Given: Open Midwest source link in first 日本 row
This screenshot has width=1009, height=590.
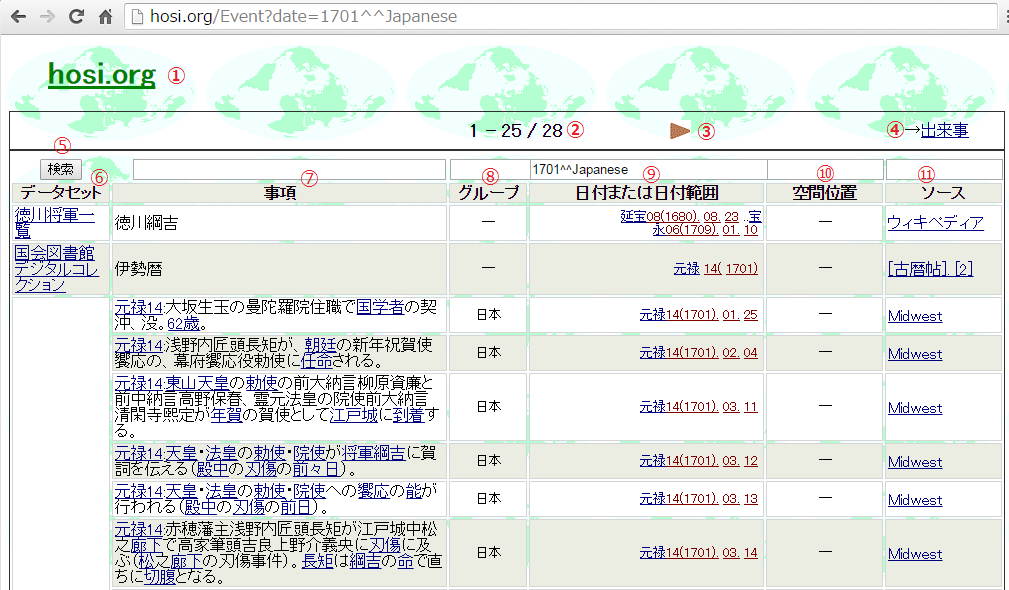Looking at the screenshot, I should pyautogui.click(x=914, y=316).
